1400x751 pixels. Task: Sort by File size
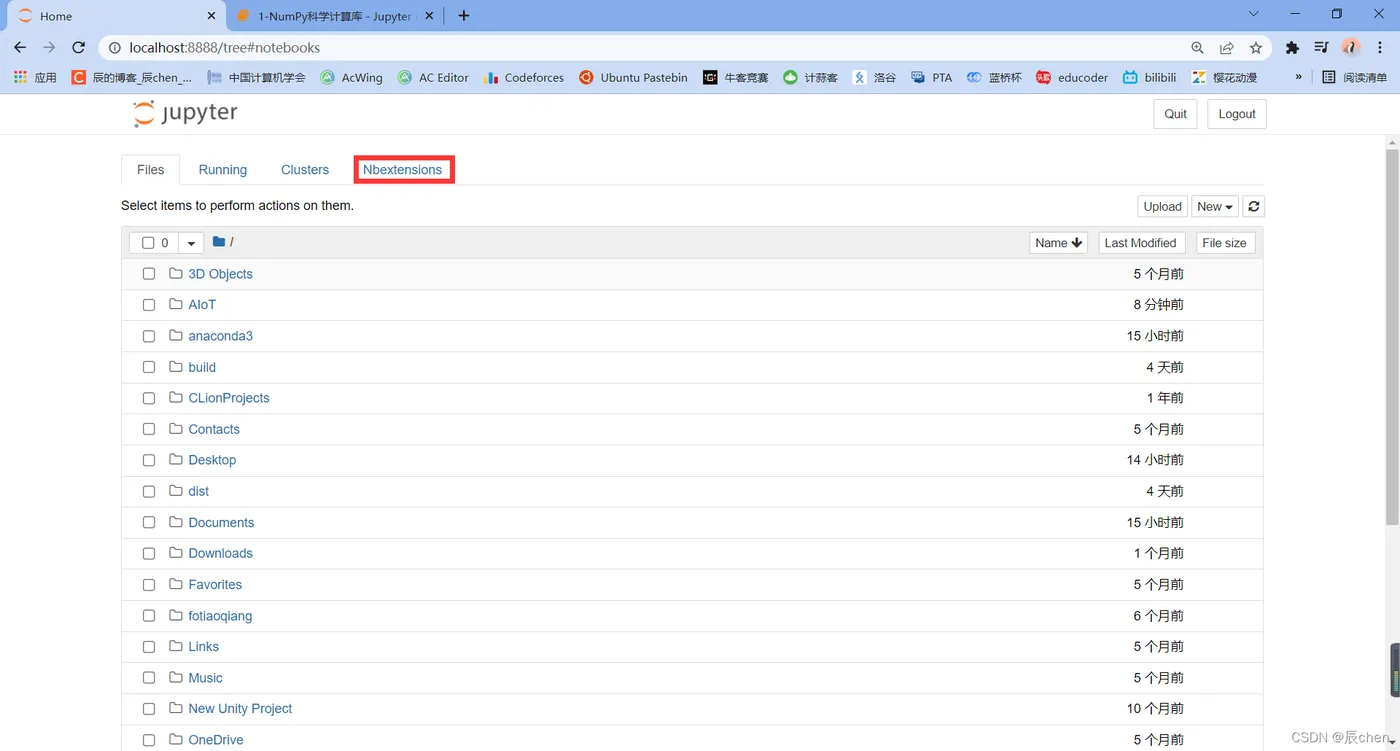(1225, 243)
